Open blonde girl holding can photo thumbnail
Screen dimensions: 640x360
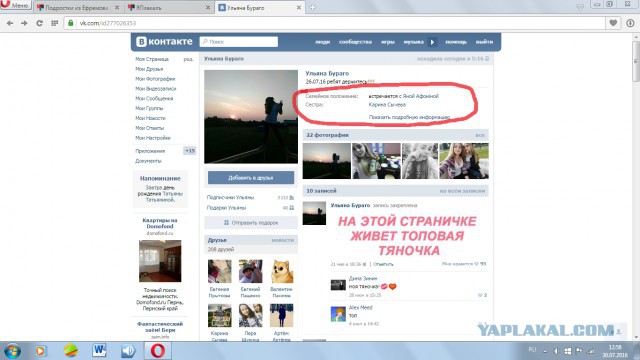click(x=376, y=161)
